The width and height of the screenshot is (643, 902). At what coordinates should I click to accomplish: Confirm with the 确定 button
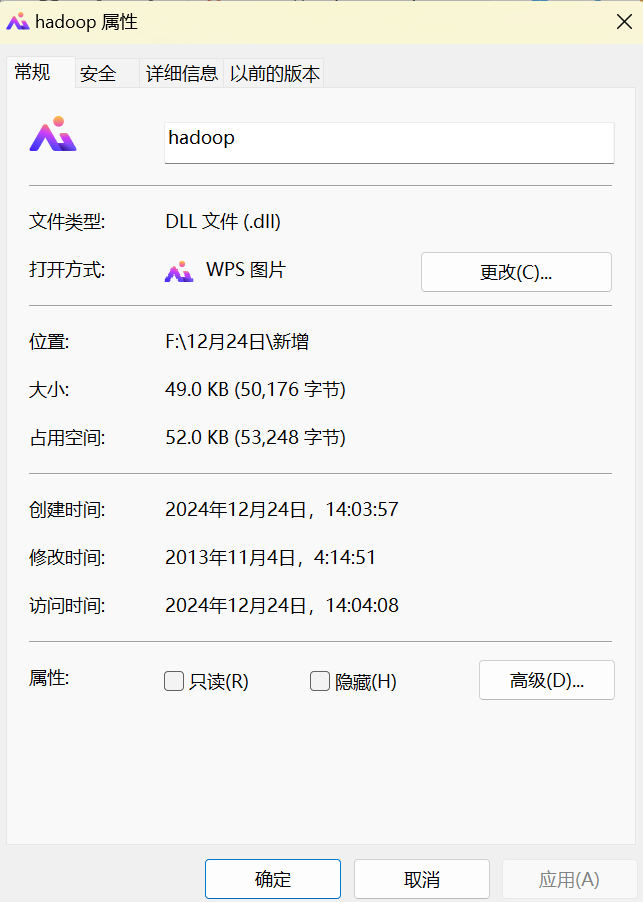[273, 879]
